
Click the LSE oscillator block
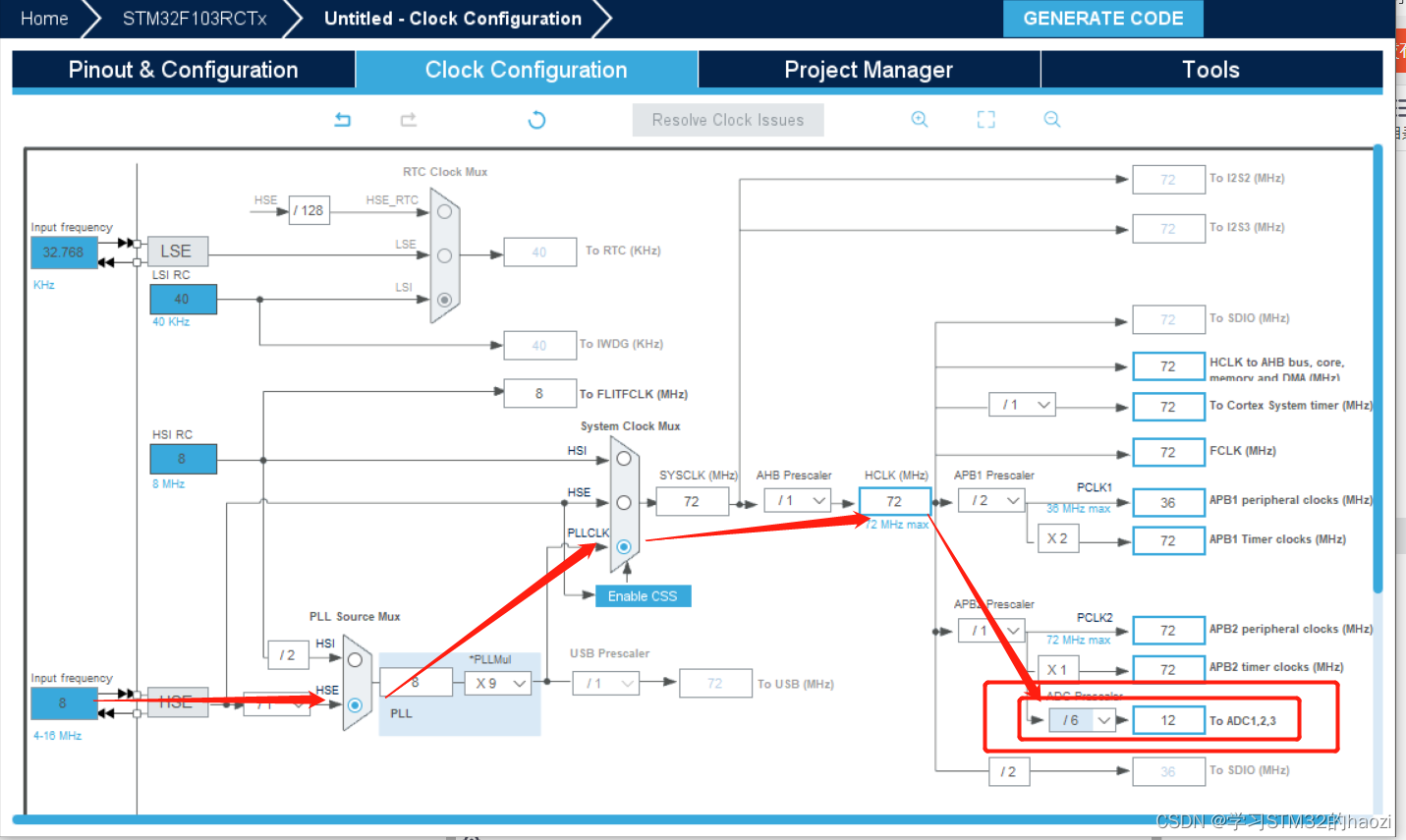[176, 252]
